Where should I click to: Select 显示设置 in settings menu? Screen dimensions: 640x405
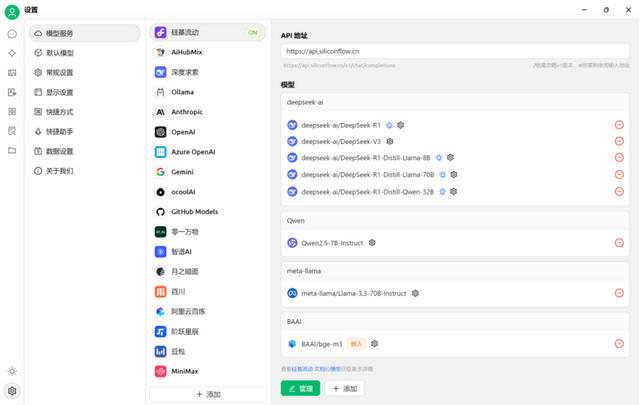coord(84,92)
